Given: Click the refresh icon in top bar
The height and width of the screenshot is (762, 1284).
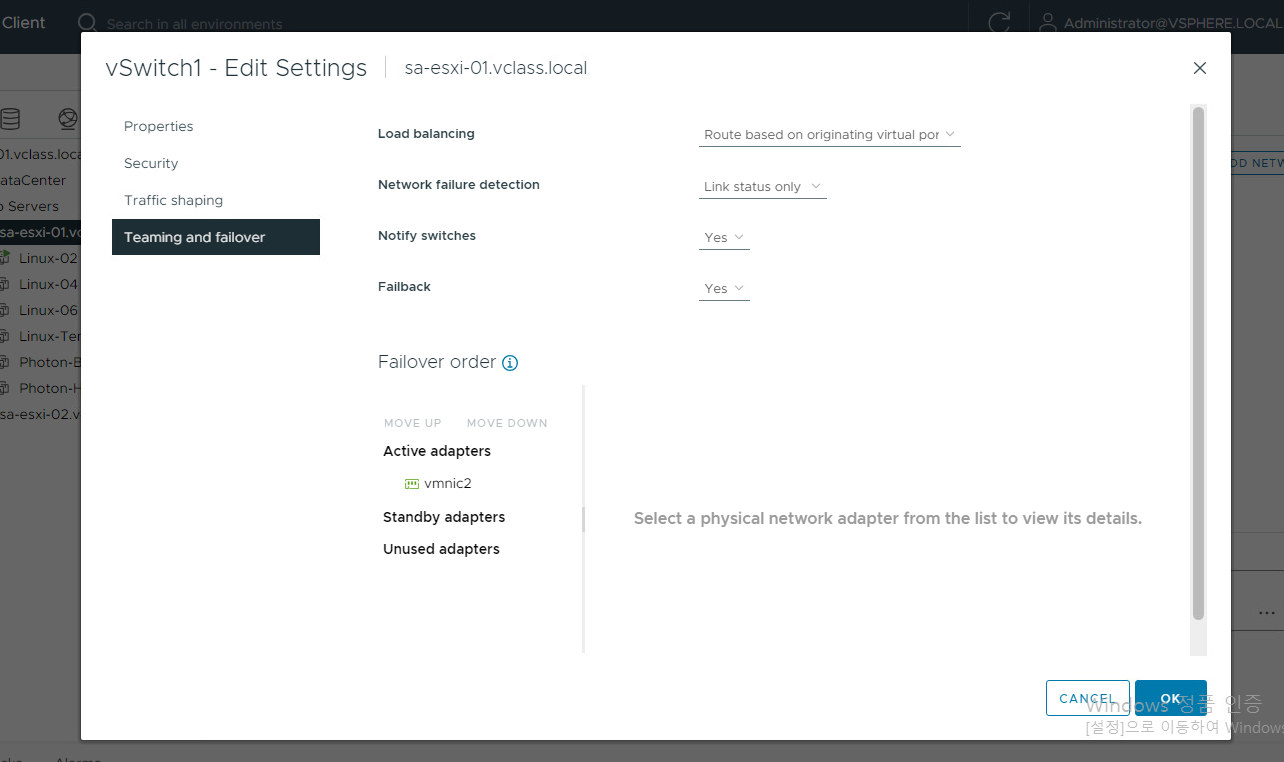Looking at the screenshot, I should point(998,23).
